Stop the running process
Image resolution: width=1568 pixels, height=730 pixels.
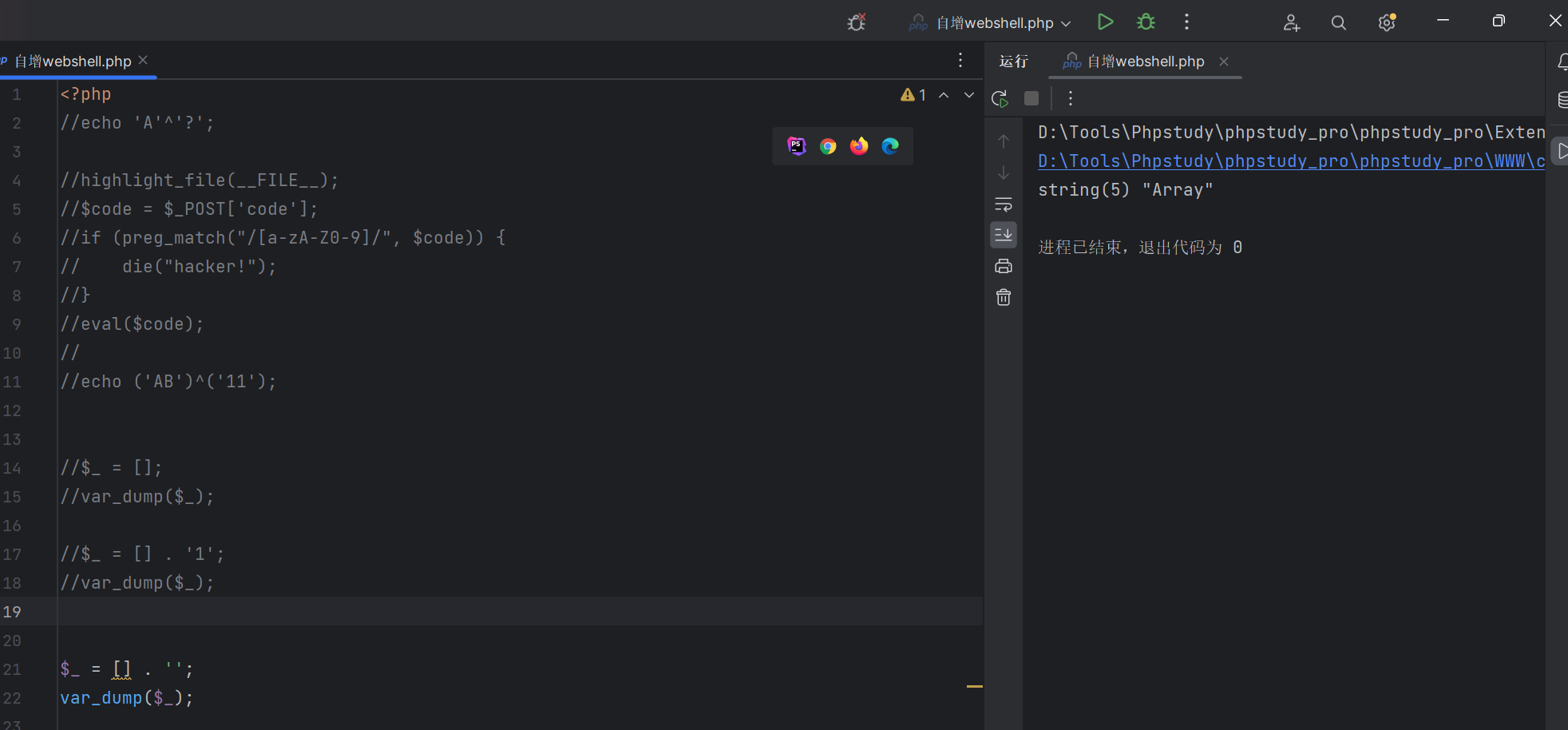pyautogui.click(x=1031, y=98)
